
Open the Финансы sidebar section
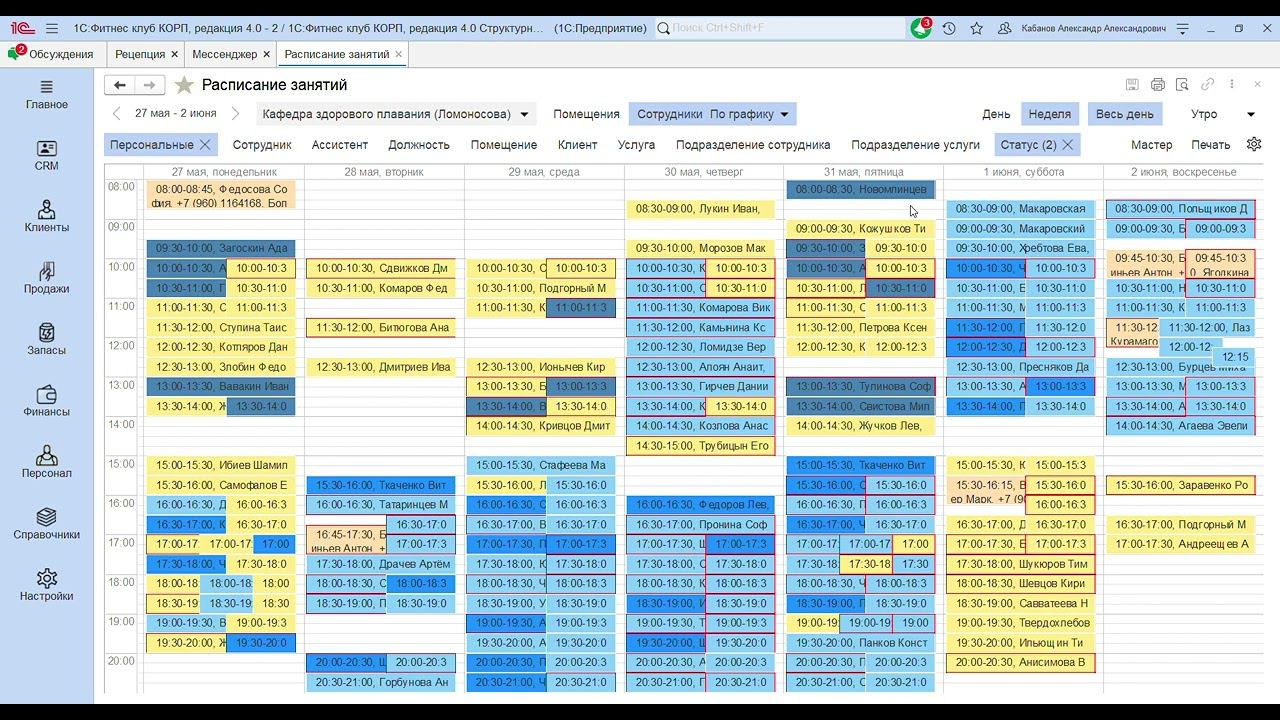47,402
